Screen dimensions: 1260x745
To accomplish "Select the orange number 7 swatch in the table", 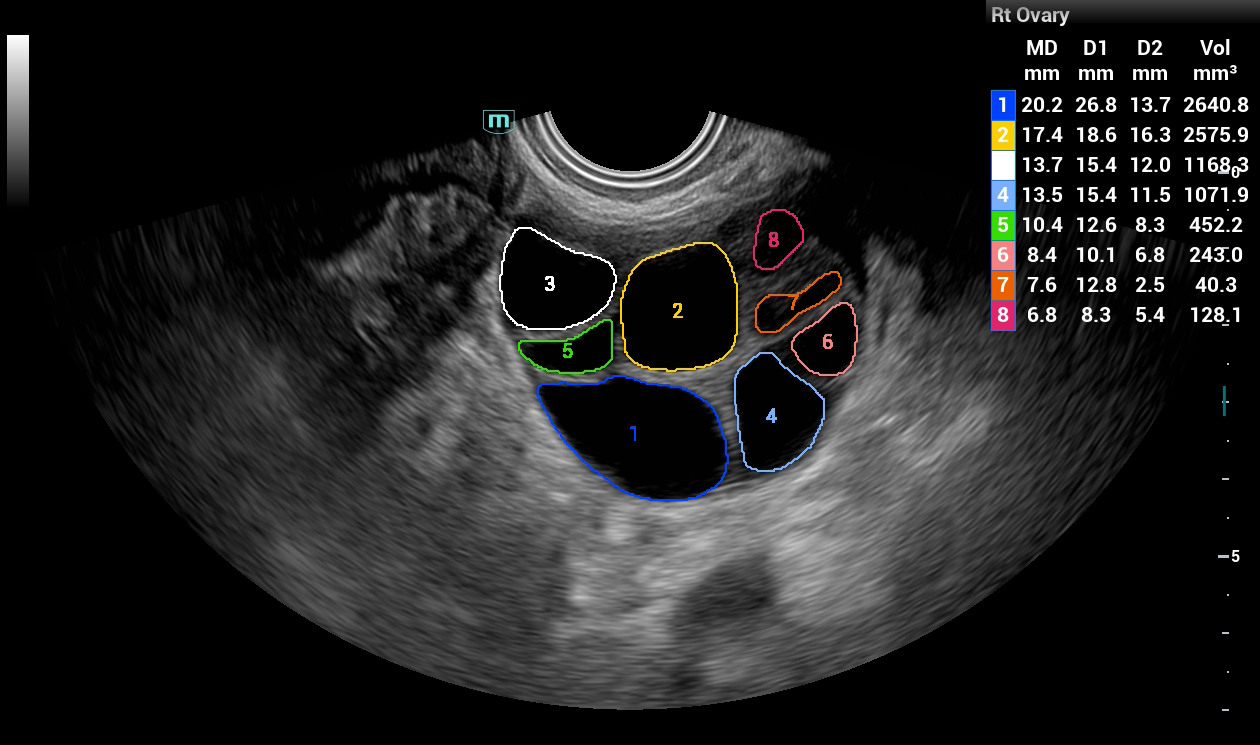I will 1003,285.
